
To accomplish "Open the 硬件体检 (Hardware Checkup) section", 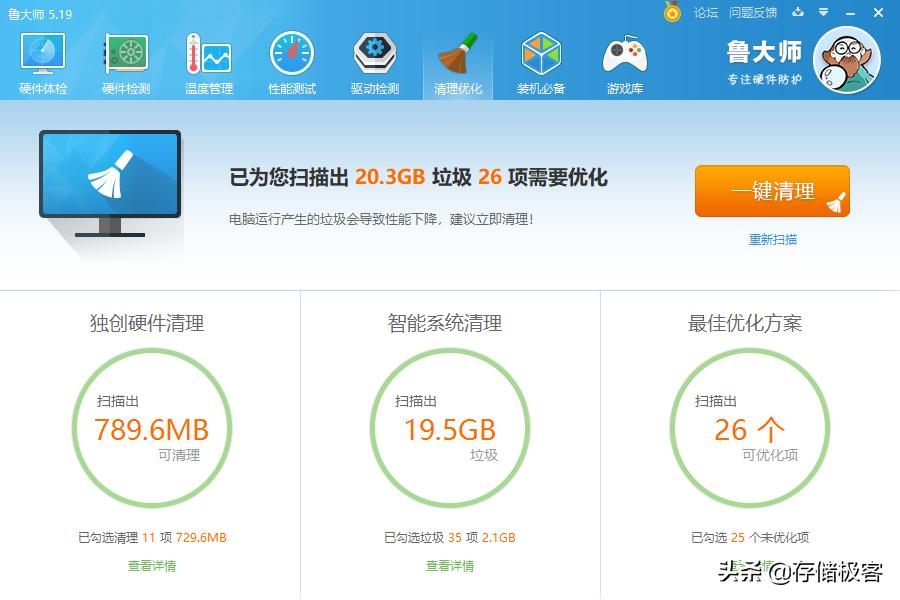I will 42,60.
